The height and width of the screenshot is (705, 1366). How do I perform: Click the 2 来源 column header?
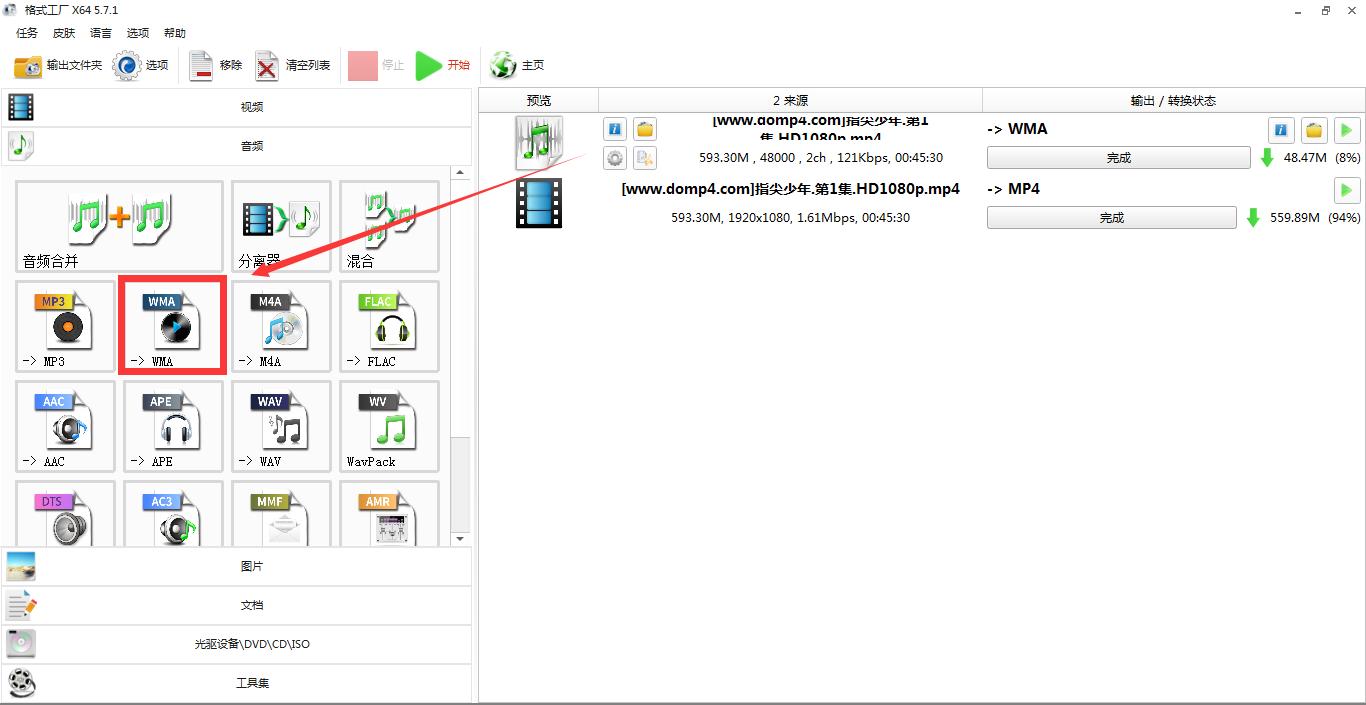pyautogui.click(x=790, y=100)
